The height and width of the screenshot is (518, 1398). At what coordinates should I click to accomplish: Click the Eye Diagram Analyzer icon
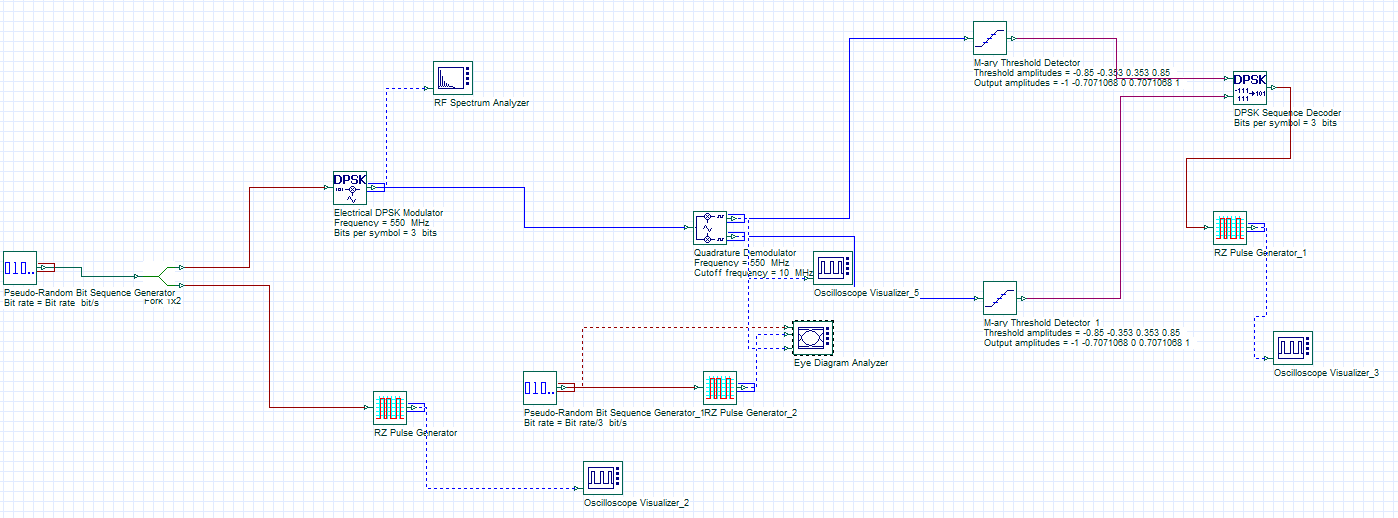[x=810, y=338]
